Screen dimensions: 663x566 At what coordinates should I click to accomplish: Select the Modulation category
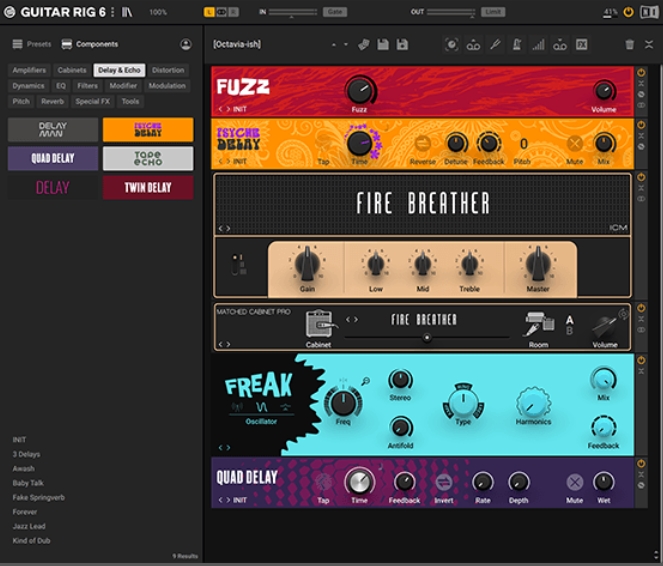pos(167,86)
